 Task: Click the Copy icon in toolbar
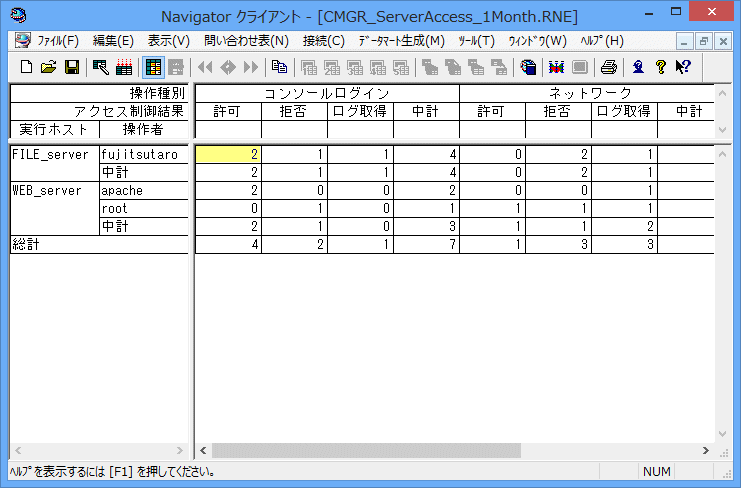tap(279, 67)
